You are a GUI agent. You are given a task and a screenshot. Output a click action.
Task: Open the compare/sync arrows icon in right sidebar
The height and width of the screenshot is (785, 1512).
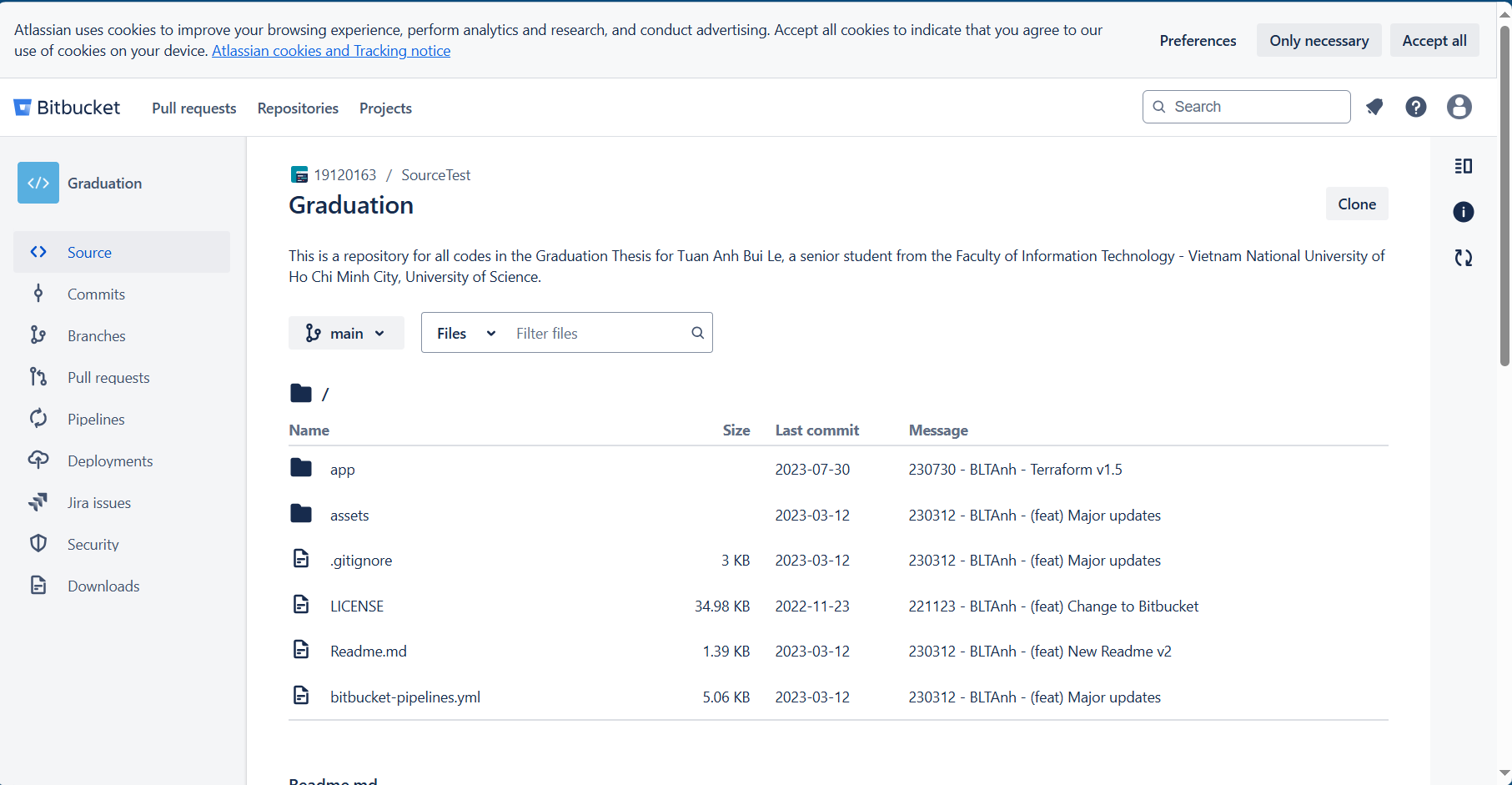[1464, 258]
